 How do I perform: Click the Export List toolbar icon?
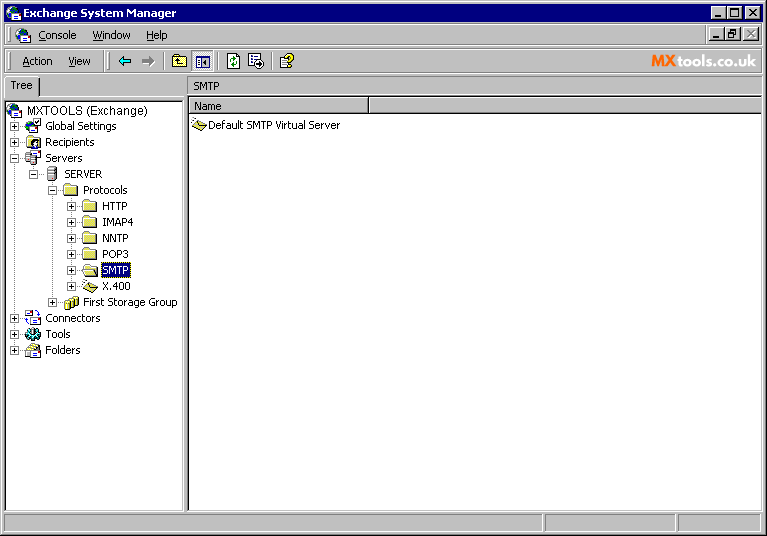(x=256, y=61)
